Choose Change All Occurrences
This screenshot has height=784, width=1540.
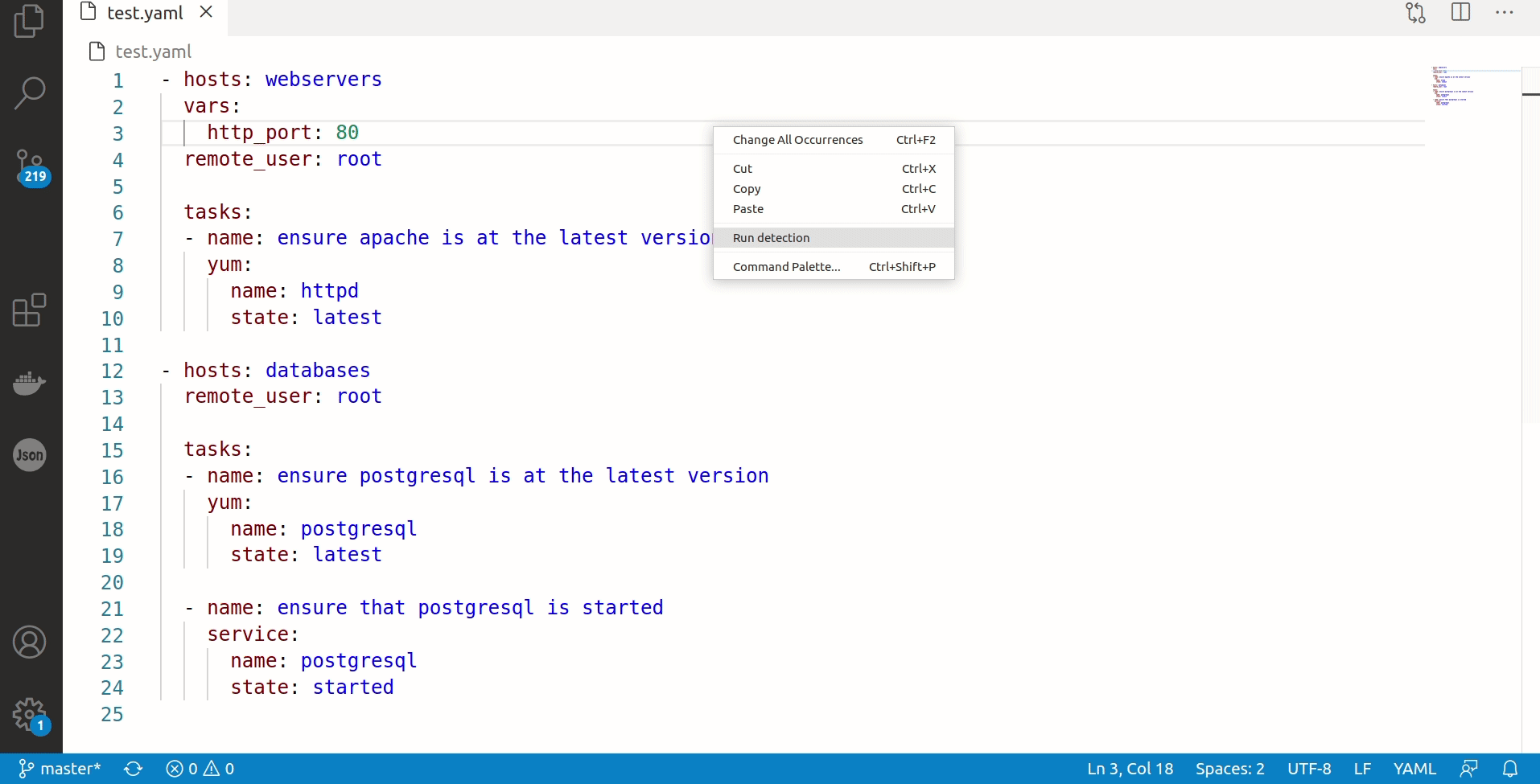[x=834, y=140]
